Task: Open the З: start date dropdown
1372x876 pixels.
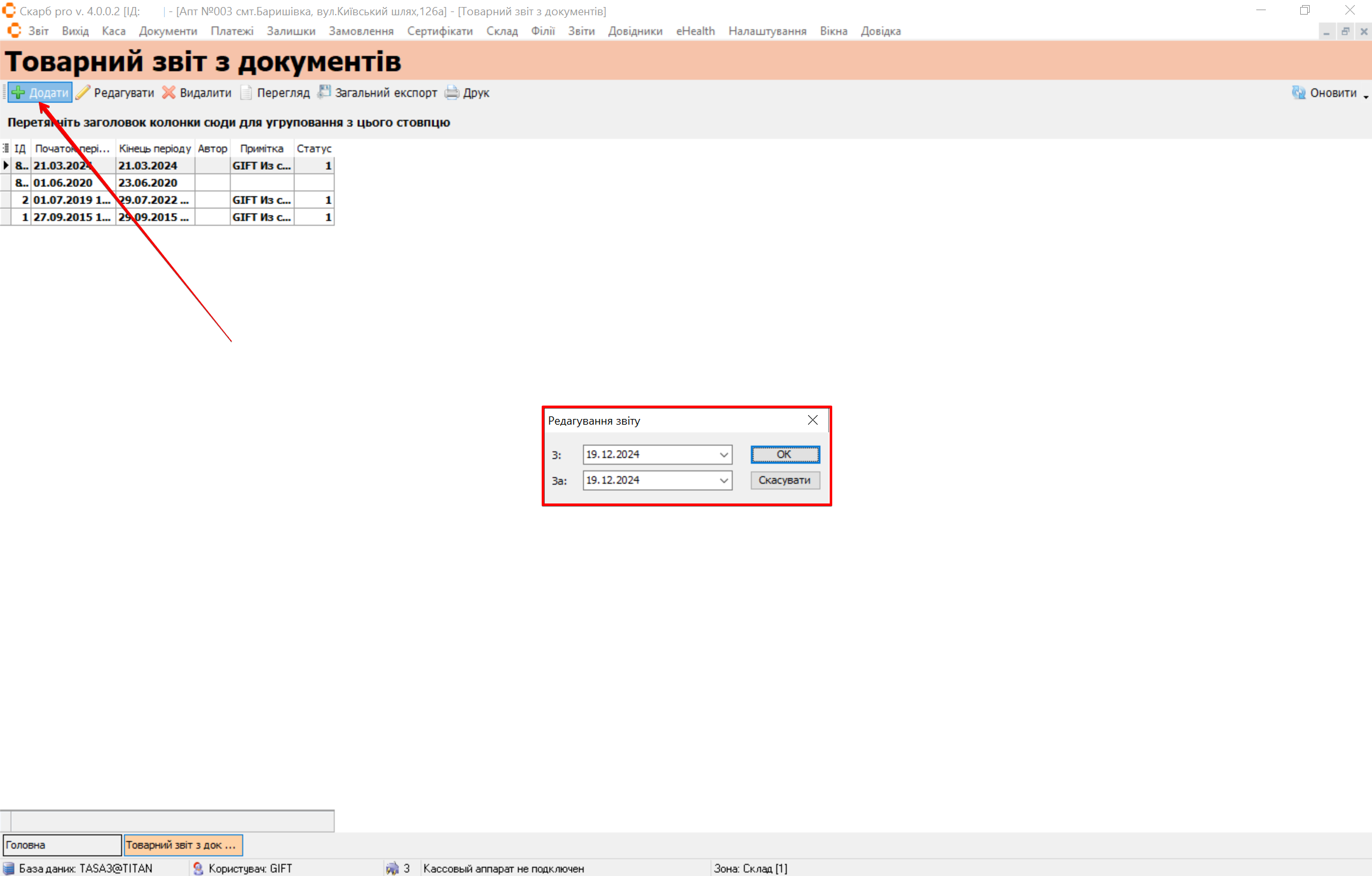Action: click(x=724, y=455)
